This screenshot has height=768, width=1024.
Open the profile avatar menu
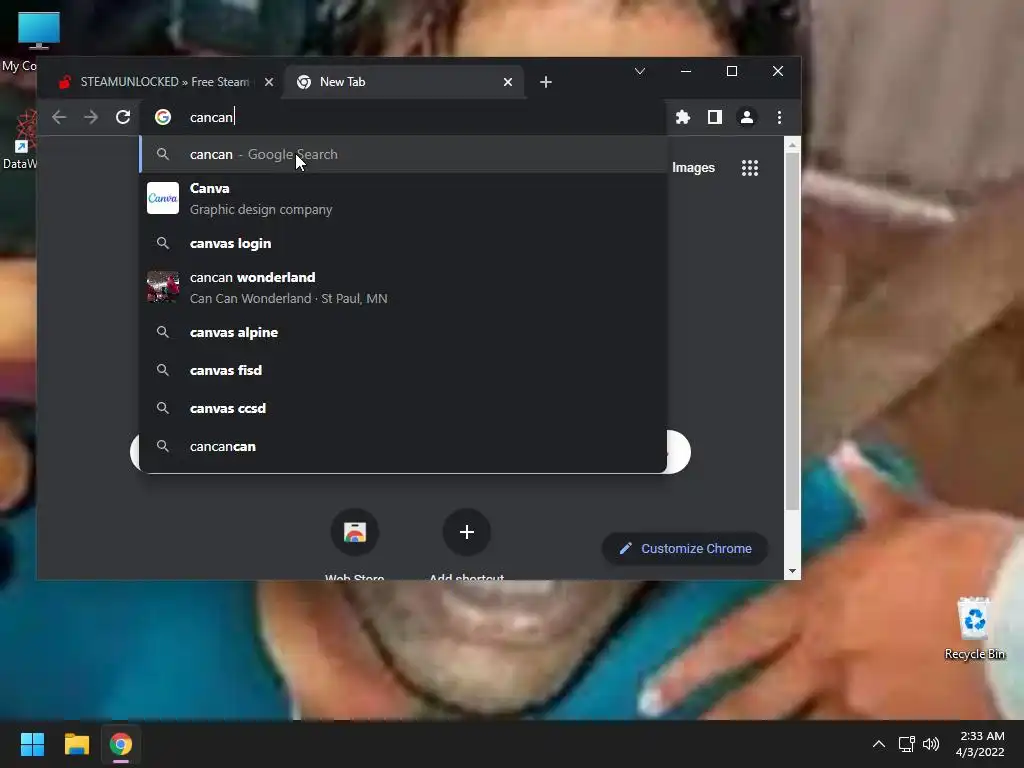coord(746,118)
